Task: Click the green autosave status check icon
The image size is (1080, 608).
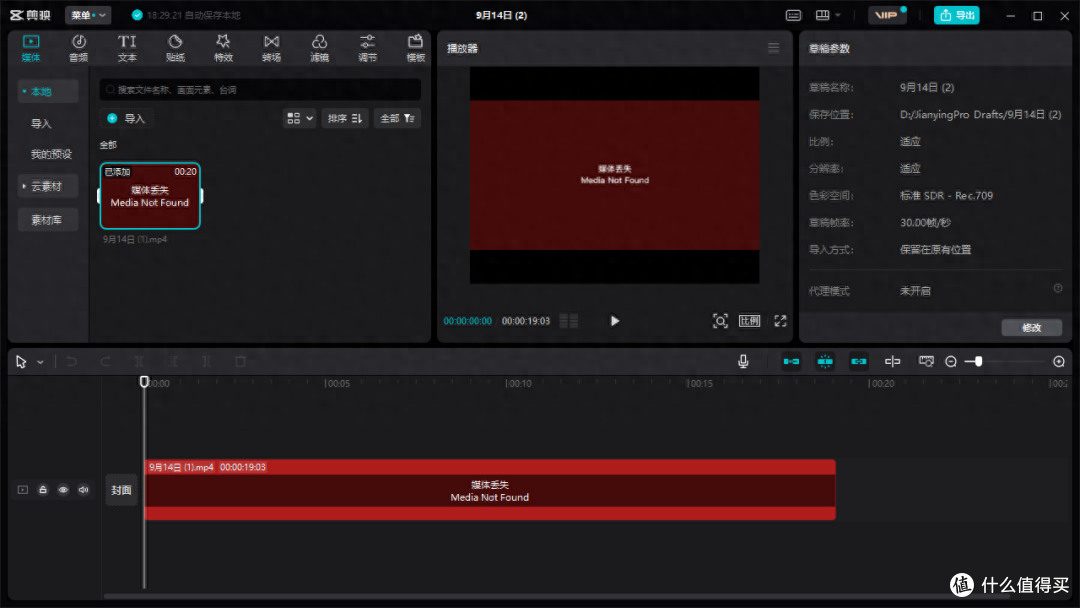Action: (137, 15)
